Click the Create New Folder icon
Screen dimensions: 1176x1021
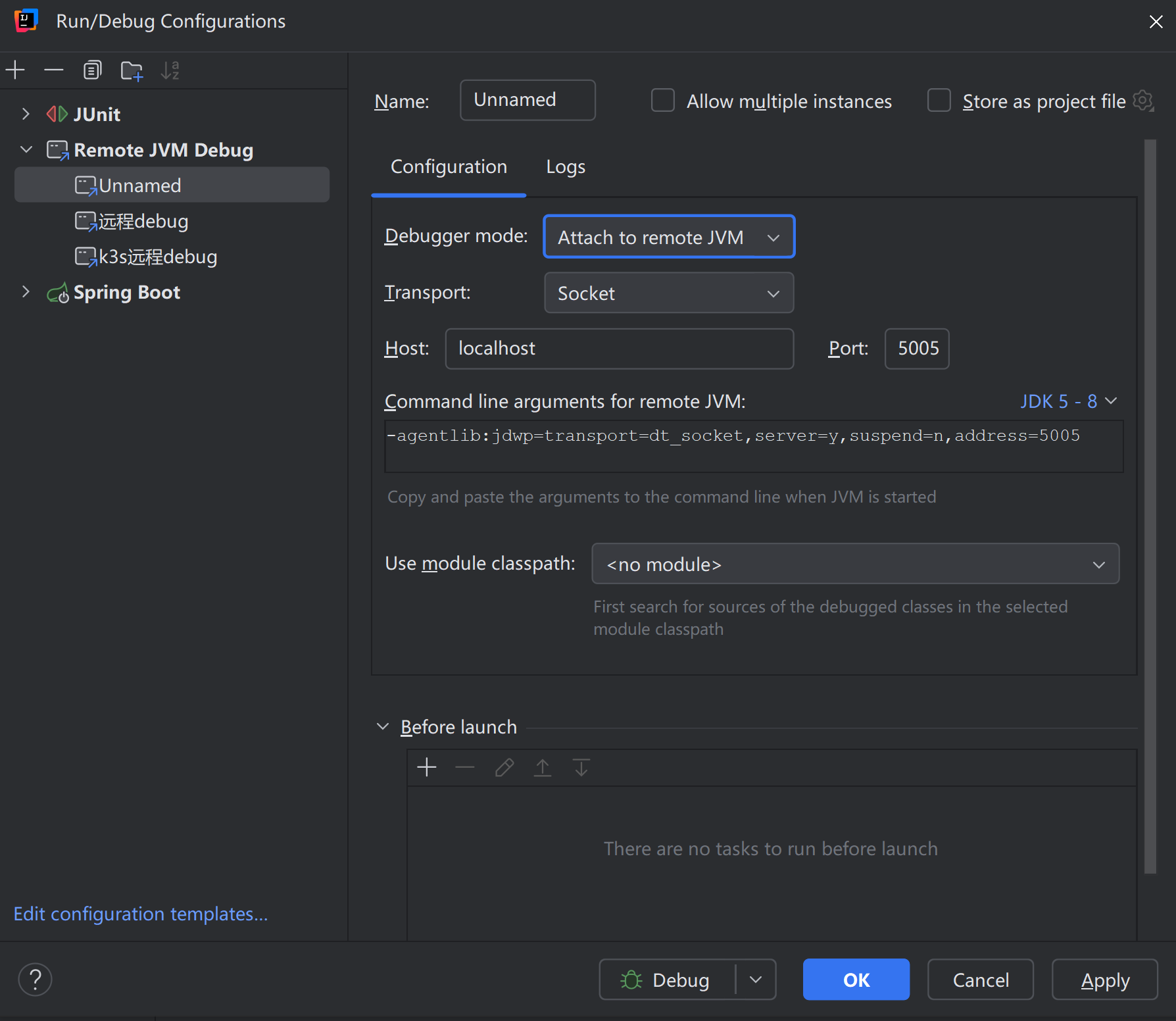coord(132,70)
